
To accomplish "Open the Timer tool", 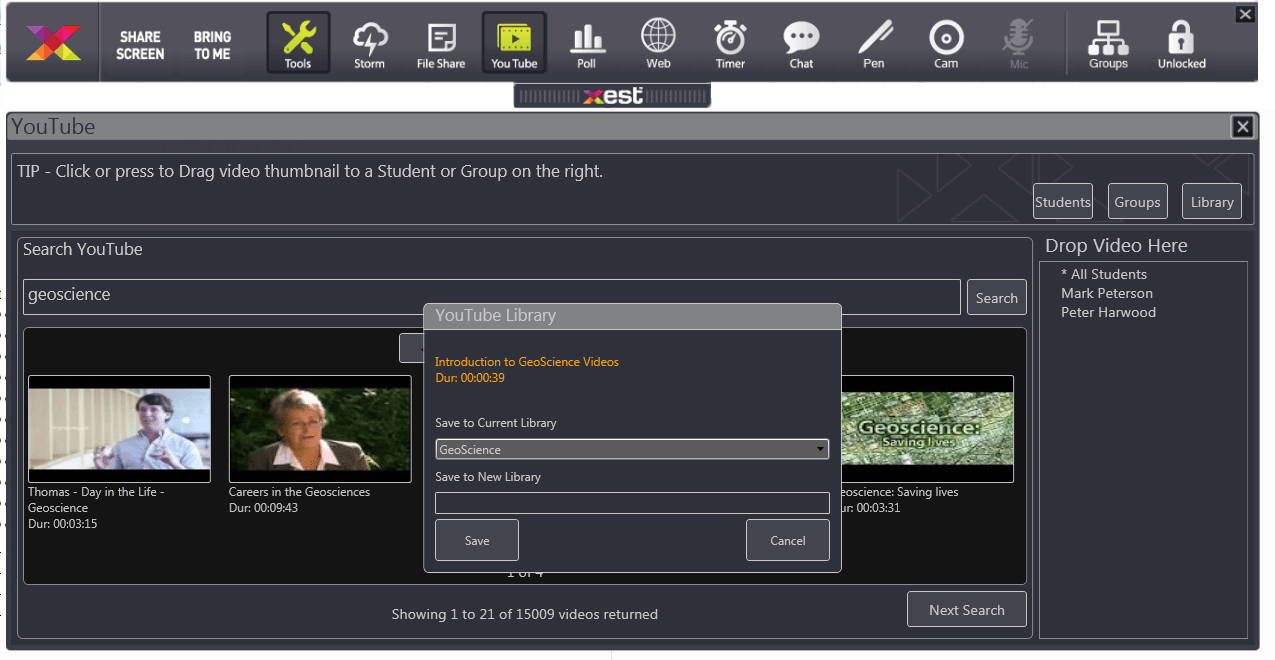I will pos(730,45).
